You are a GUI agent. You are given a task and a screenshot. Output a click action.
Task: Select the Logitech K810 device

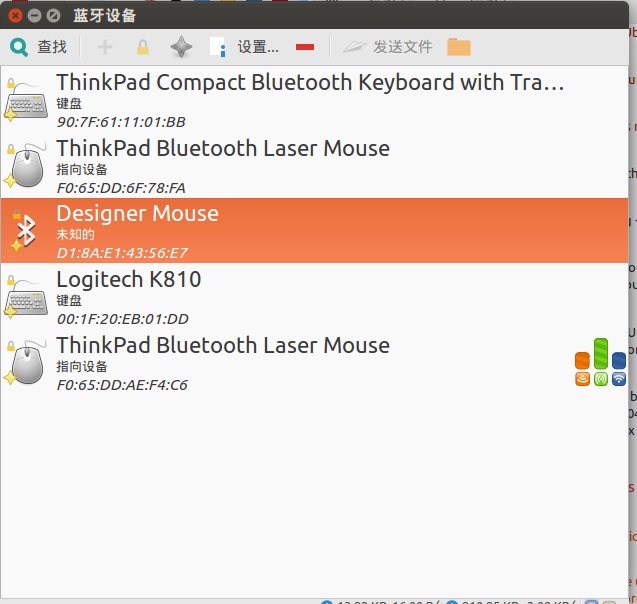click(x=314, y=296)
